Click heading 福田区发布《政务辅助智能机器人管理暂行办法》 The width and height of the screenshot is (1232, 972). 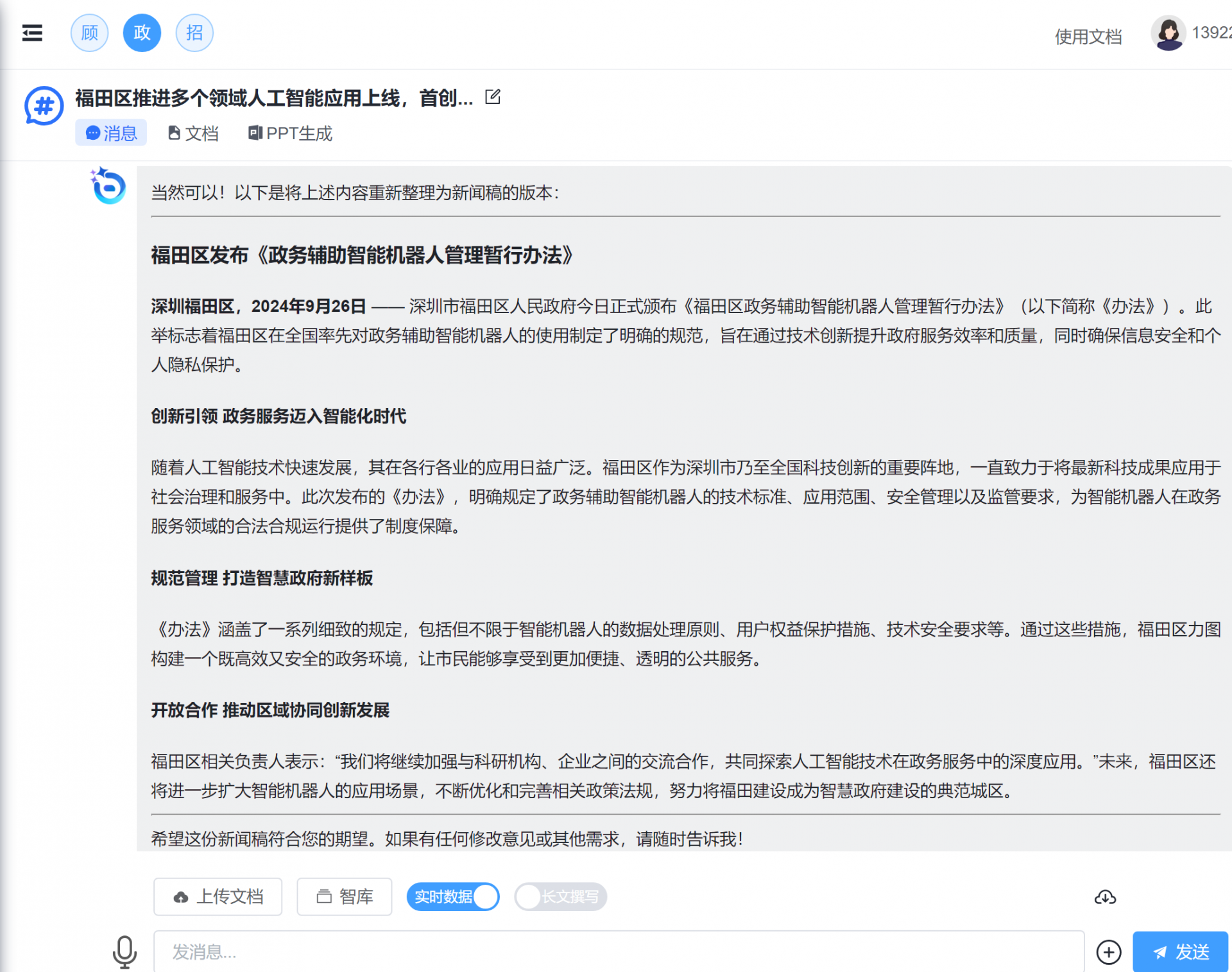click(363, 255)
